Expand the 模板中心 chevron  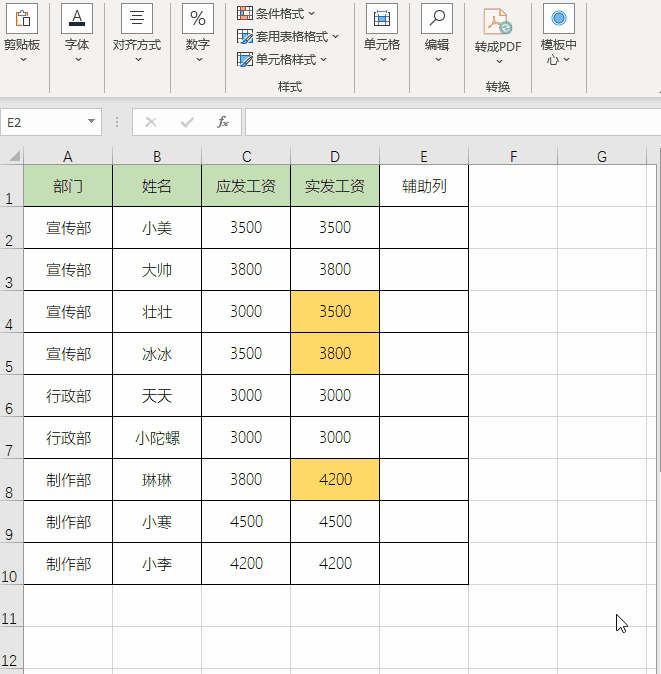(x=566, y=60)
